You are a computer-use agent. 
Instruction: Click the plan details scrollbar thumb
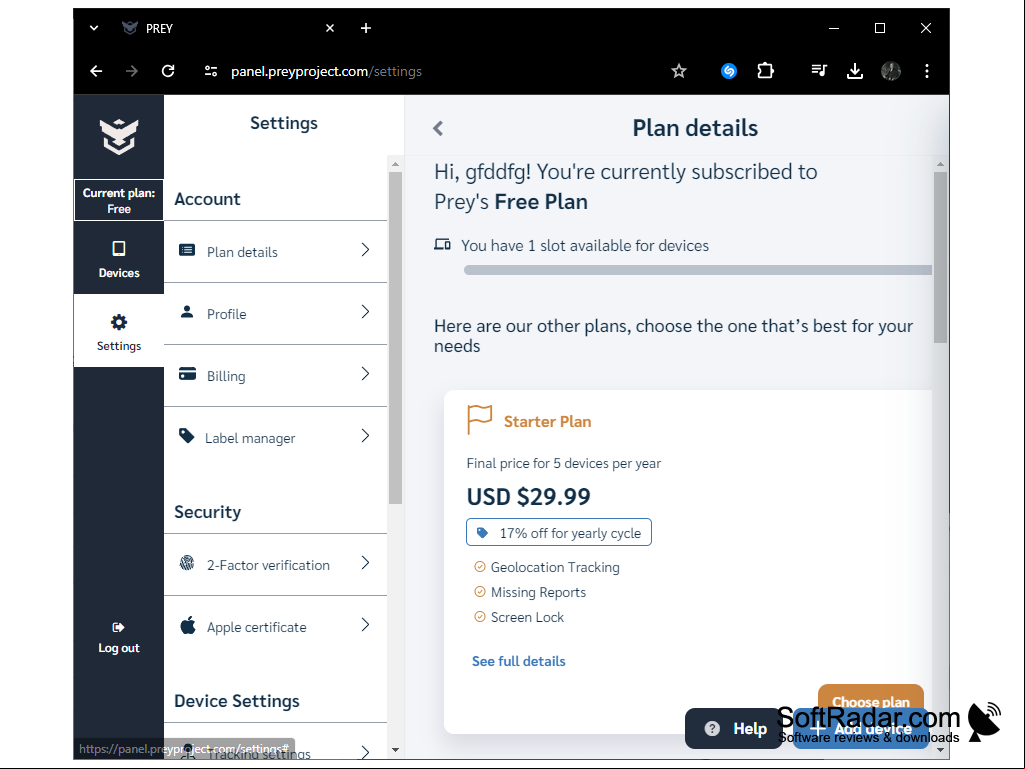point(940,257)
